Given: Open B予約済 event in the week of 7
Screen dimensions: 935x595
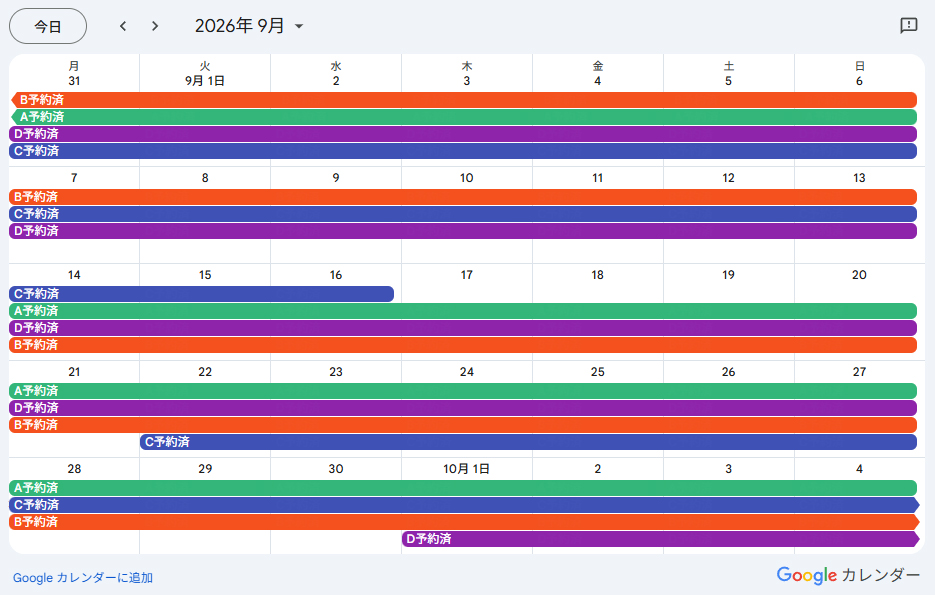Looking at the screenshot, I should tap(463, 197).
